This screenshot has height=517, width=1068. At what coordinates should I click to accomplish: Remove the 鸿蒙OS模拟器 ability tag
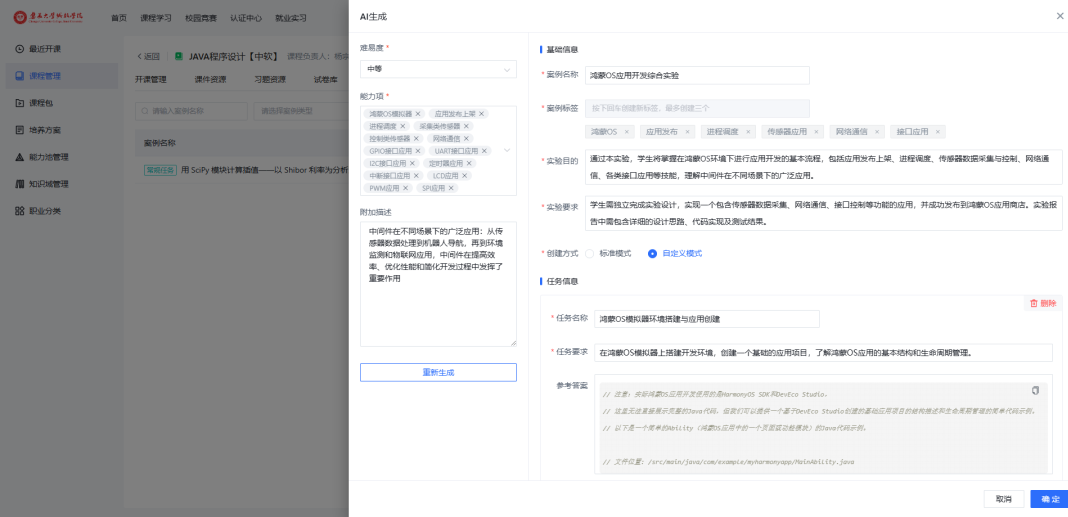click(x=418, y=114)
